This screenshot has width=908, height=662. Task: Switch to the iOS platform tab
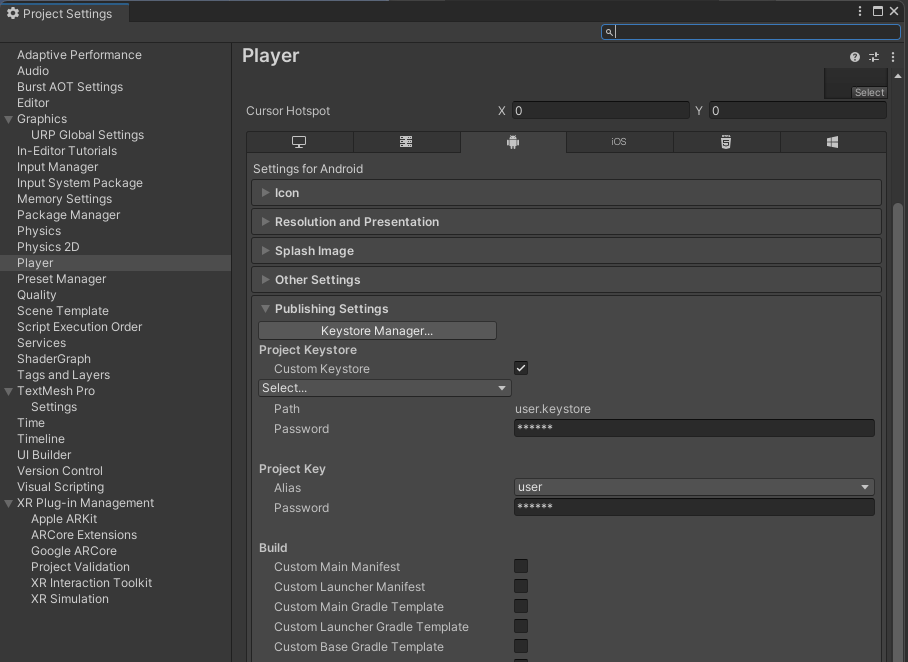pyautogui.click(x=619, y=142)
